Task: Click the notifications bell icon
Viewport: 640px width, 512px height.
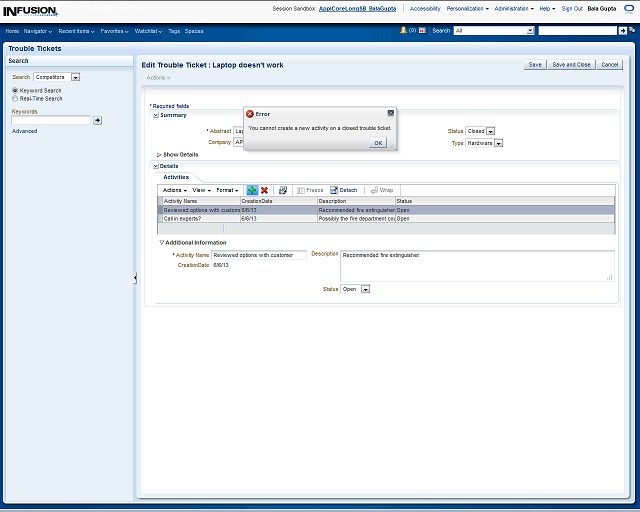Action: tap(403, 31)
